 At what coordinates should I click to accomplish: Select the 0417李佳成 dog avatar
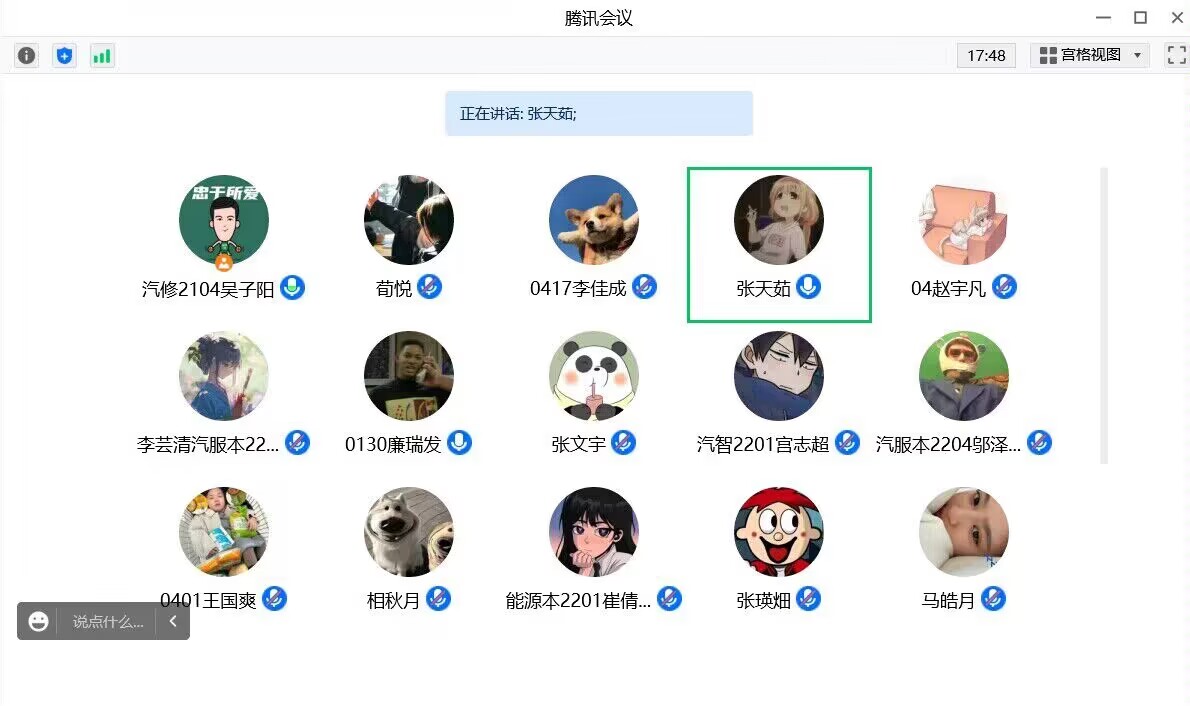coord(593,220)
